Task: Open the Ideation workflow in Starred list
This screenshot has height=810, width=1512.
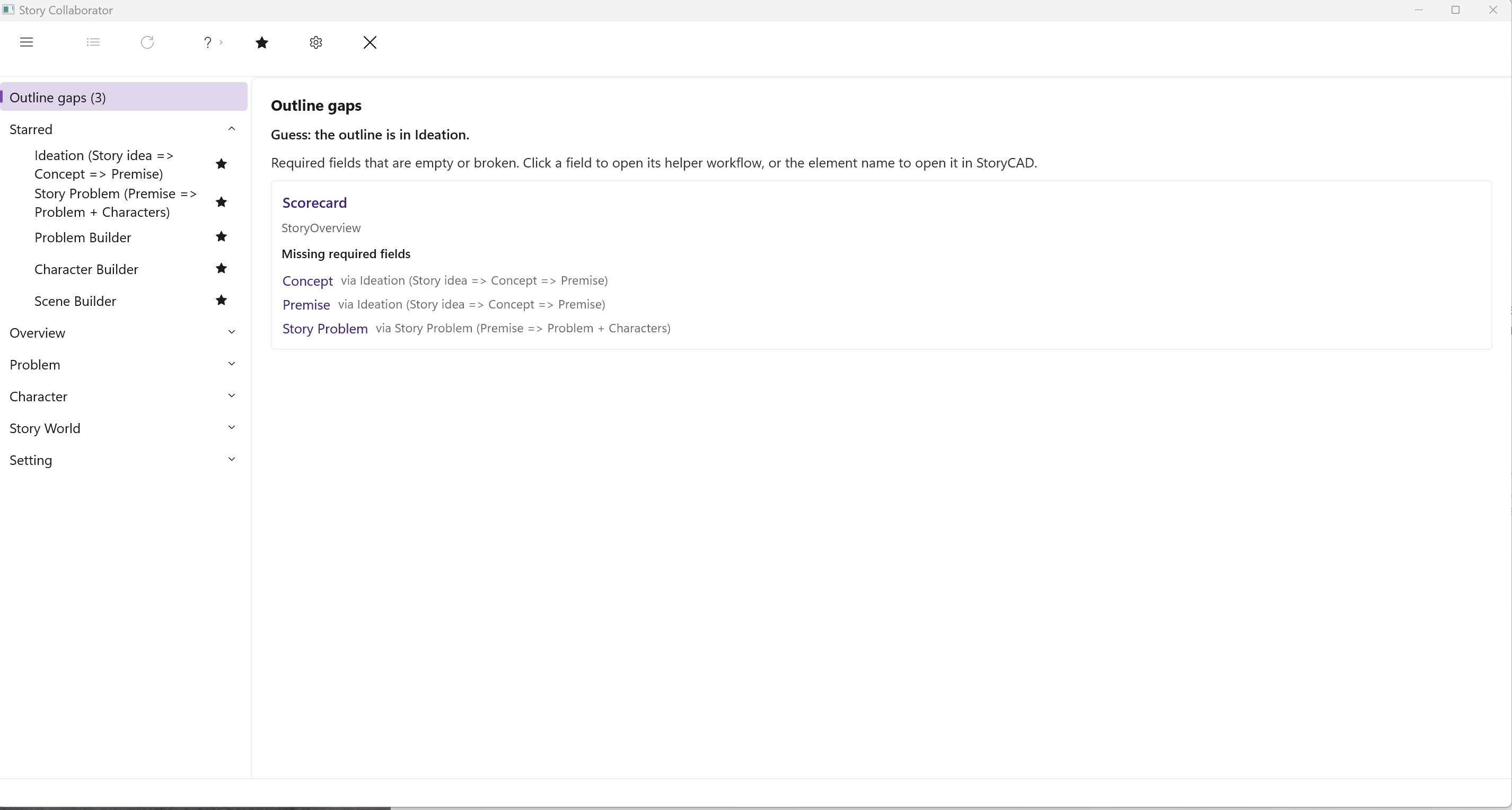Action: 104,164
